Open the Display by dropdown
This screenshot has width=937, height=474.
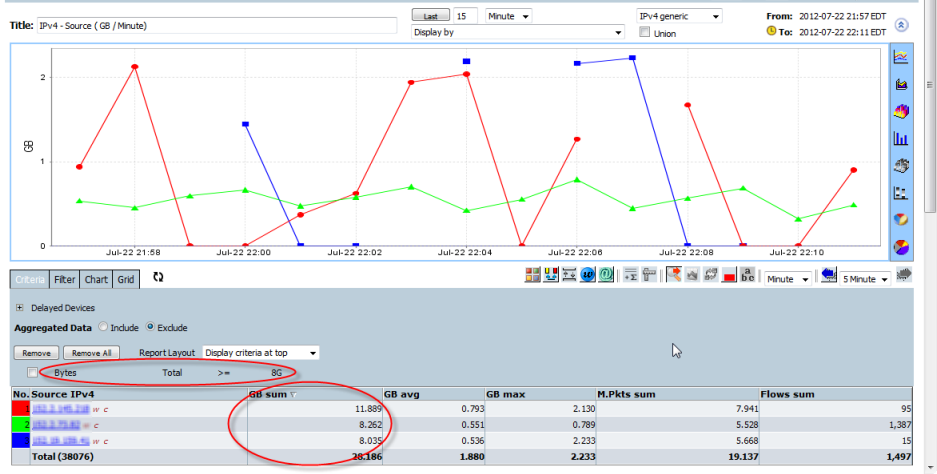pyautogui.click(x=518, y=32)
